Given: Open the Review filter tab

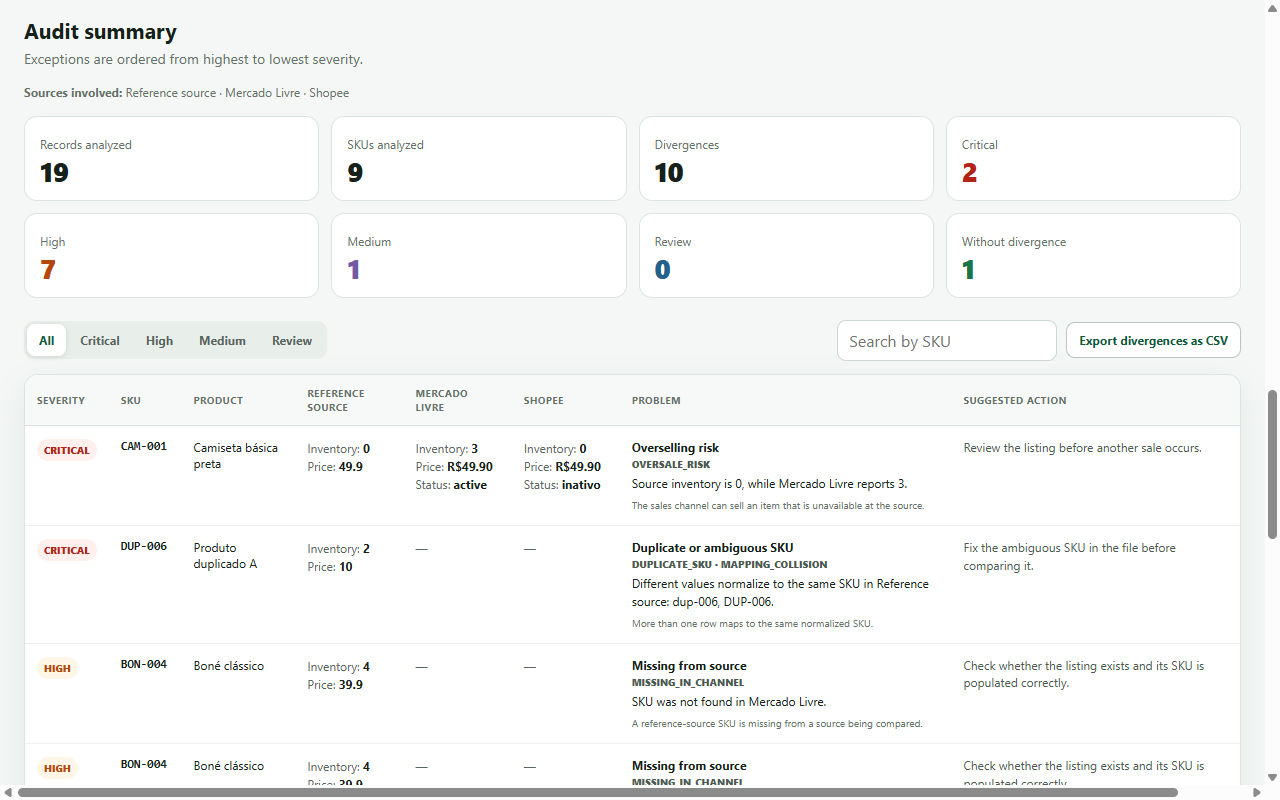Looking at the screenshot, I should 292,341.
